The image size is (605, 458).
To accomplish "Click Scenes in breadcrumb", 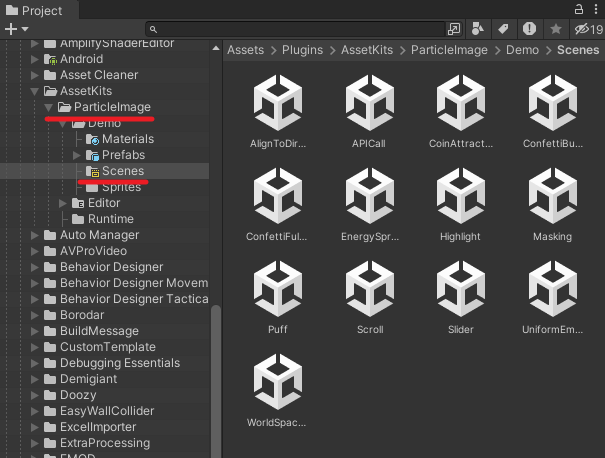I will point(578,50).
